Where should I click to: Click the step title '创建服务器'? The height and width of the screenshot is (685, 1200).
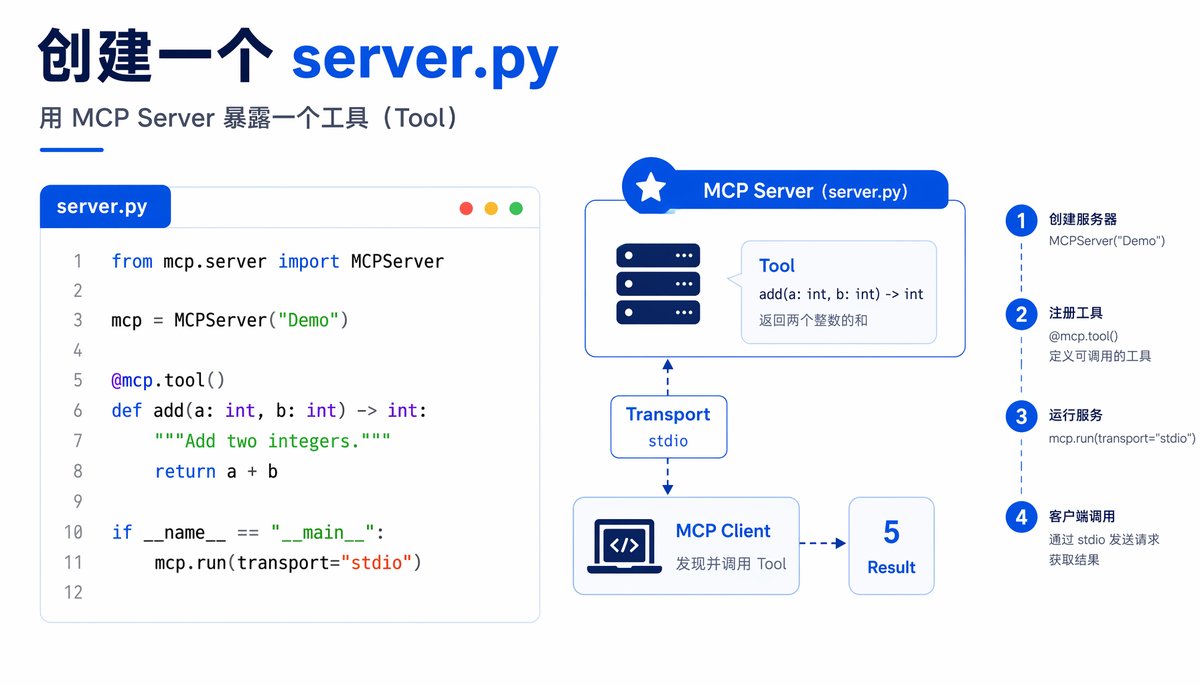click(x=1083, y=219)
